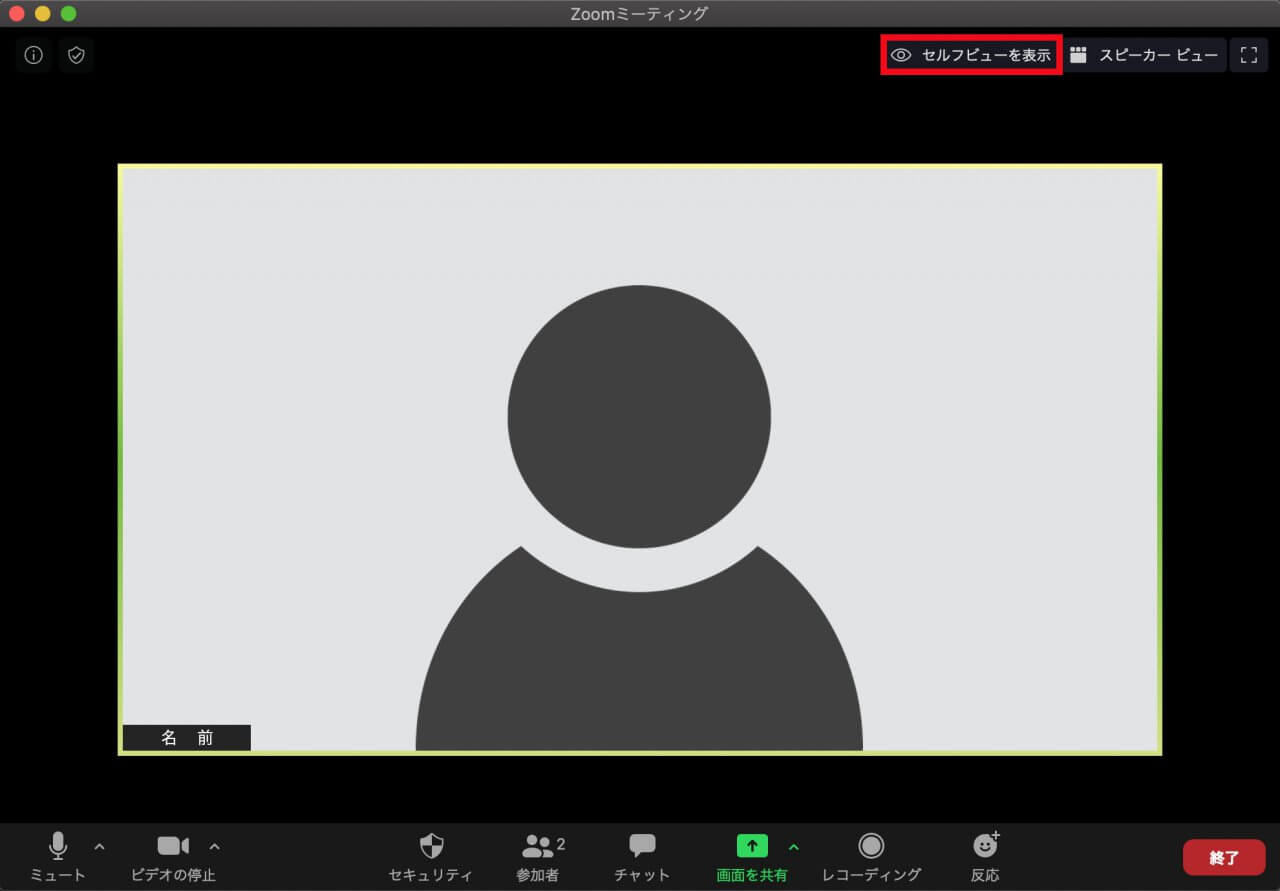The image size is (1280, 891).
Task: Start Share Screen (画面を共有)
Action: [752, 857]
